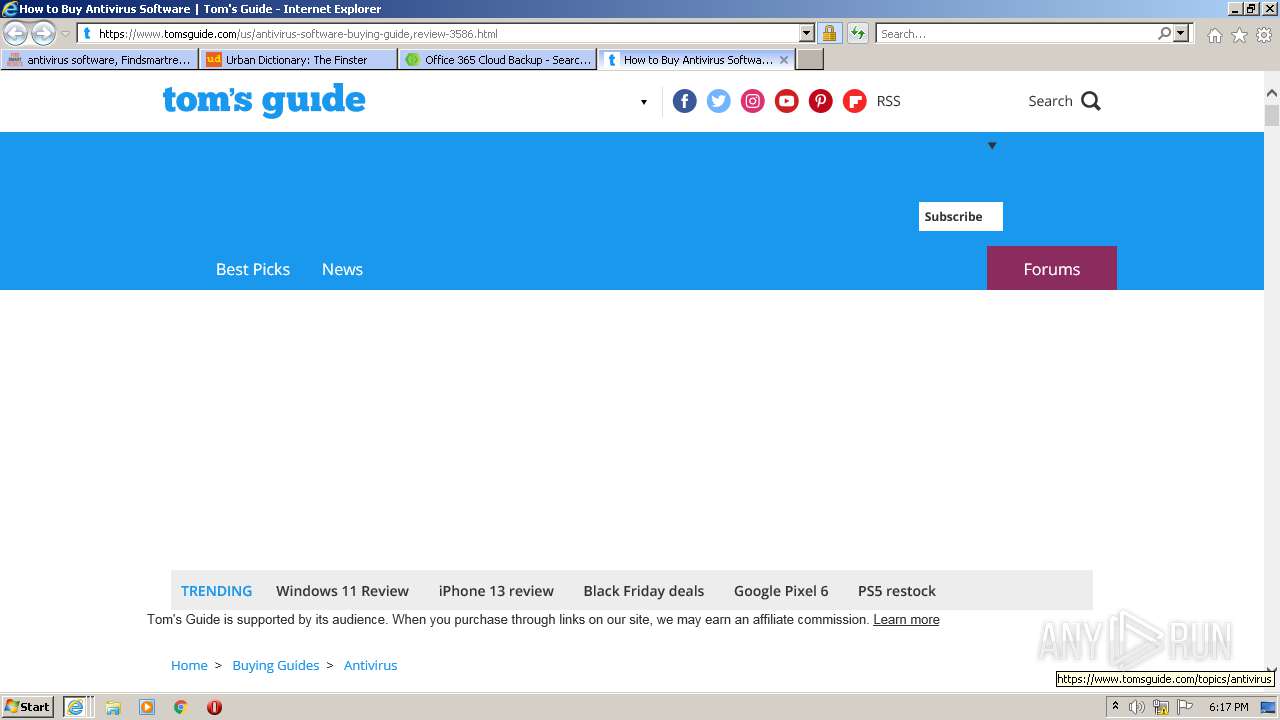
Task: Open the Windows Explorer folder taskbar icon
Action: click(x=113, y=707)
